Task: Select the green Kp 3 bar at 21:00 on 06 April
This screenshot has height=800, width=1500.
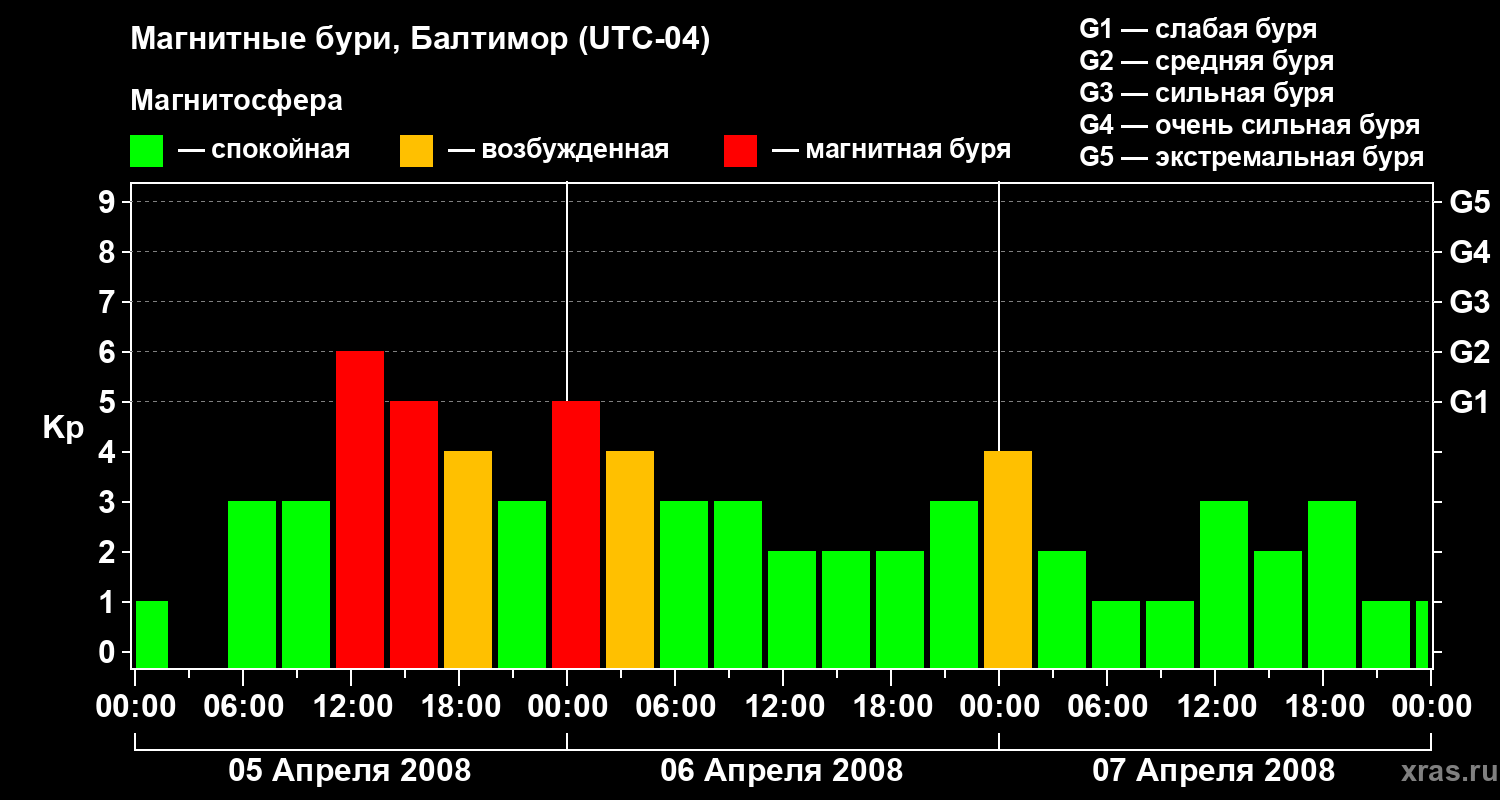Action: coord(954,585)
